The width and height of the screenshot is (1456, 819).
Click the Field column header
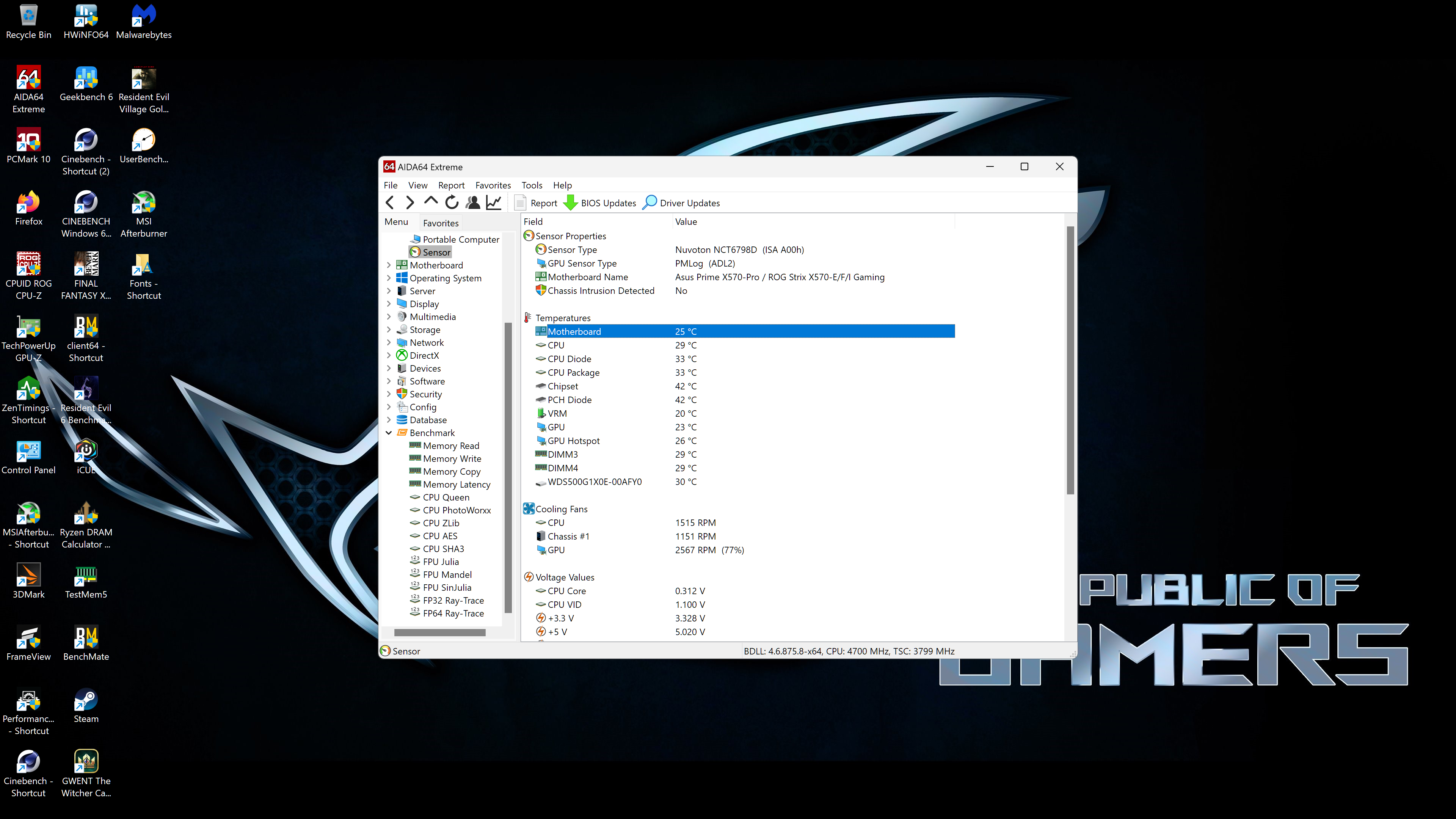tap(596, 221)
